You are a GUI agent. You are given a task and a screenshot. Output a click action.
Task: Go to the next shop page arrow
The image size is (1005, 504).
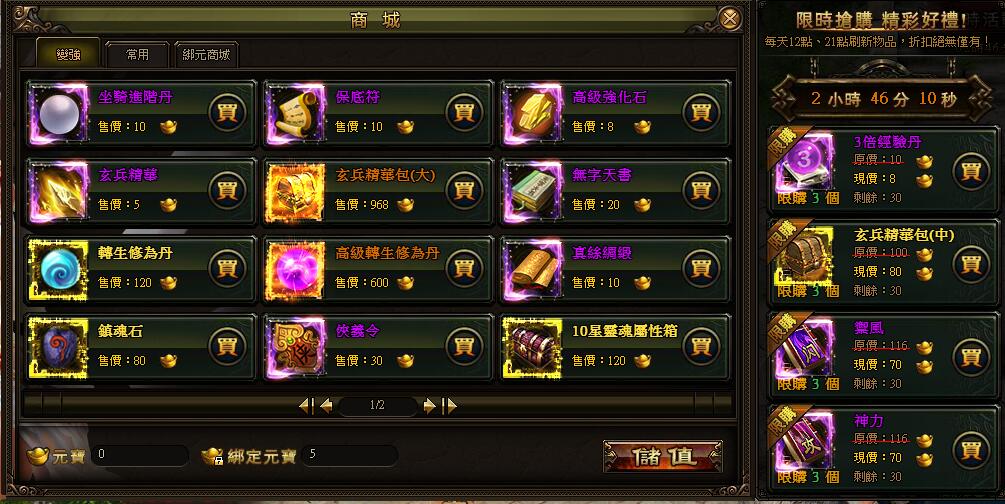click(430, 405)
